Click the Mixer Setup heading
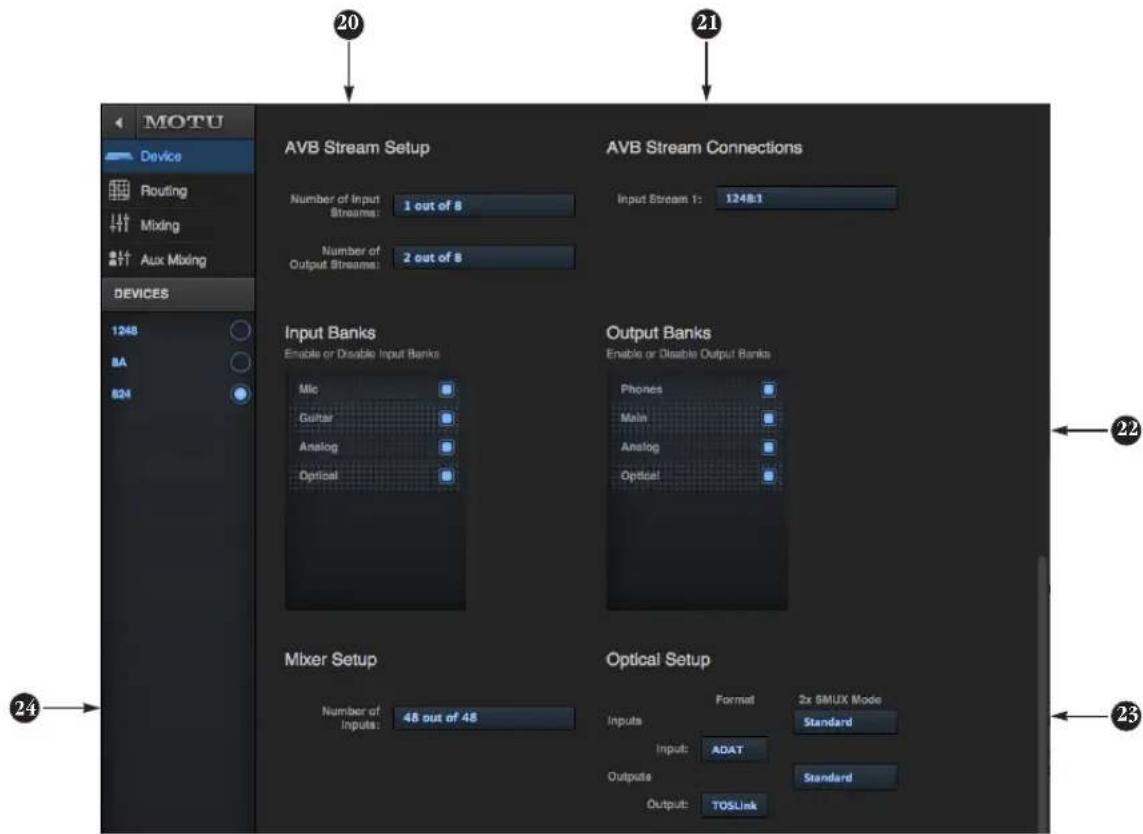 330,659
